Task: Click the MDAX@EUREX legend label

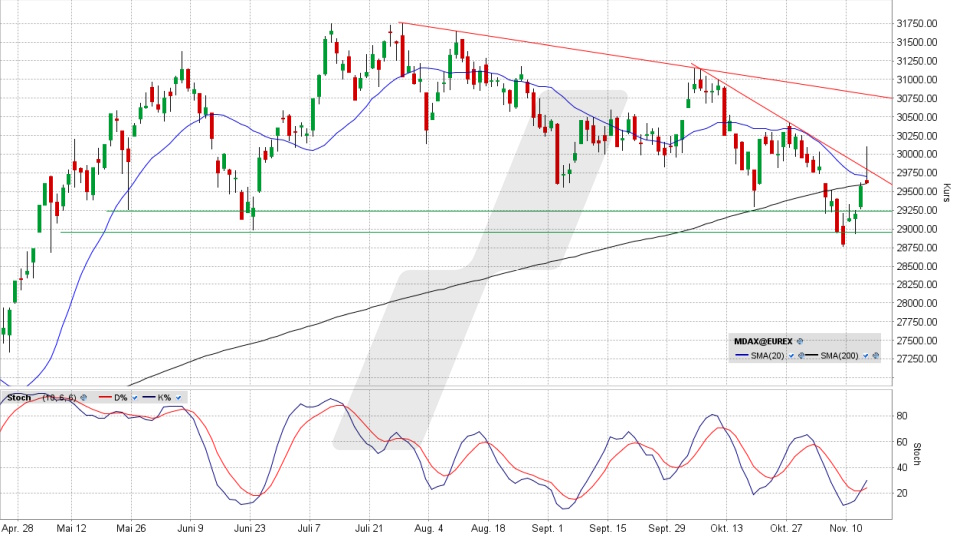Action: click(764, 341)
